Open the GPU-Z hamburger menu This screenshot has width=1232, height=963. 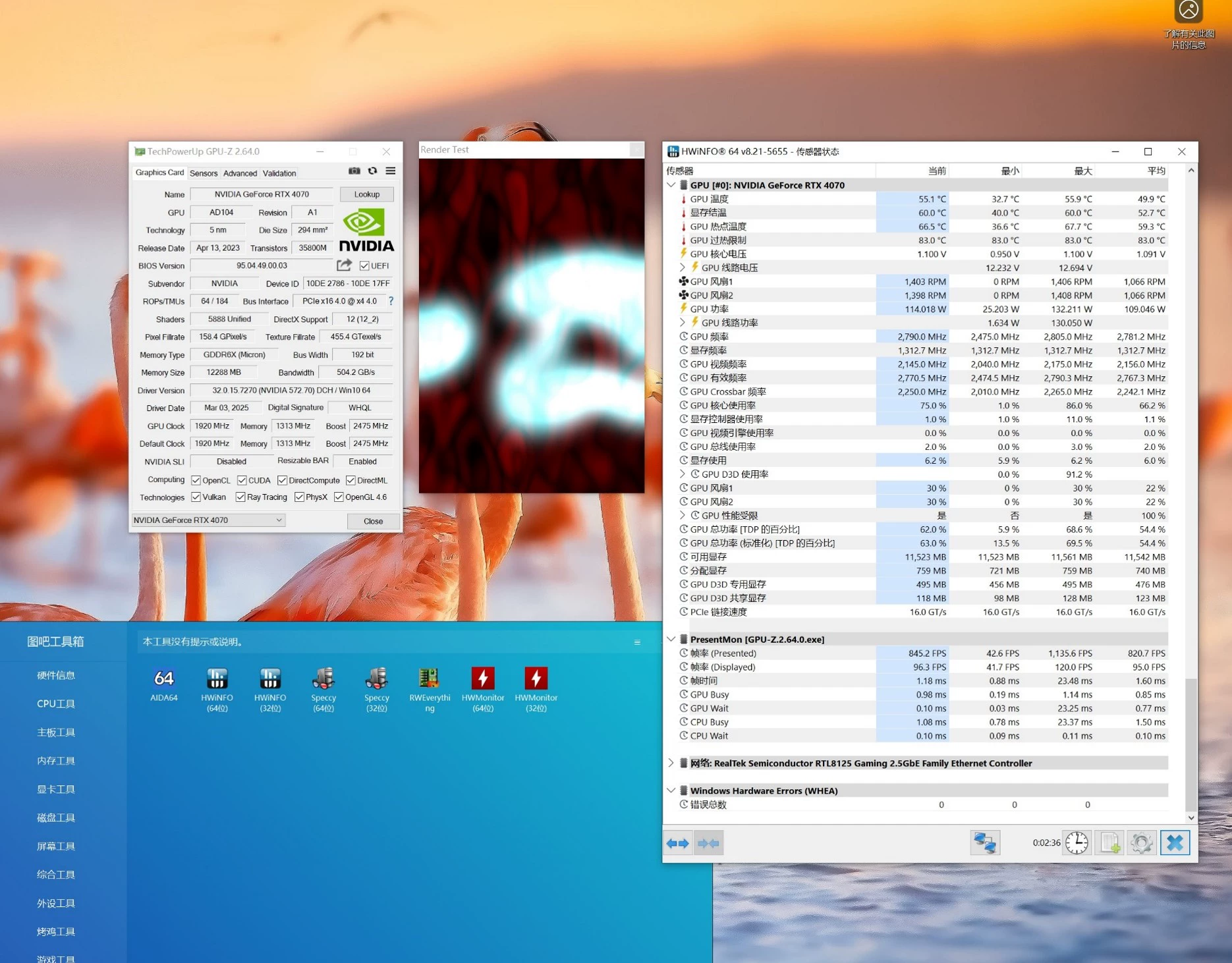(391, 171)
